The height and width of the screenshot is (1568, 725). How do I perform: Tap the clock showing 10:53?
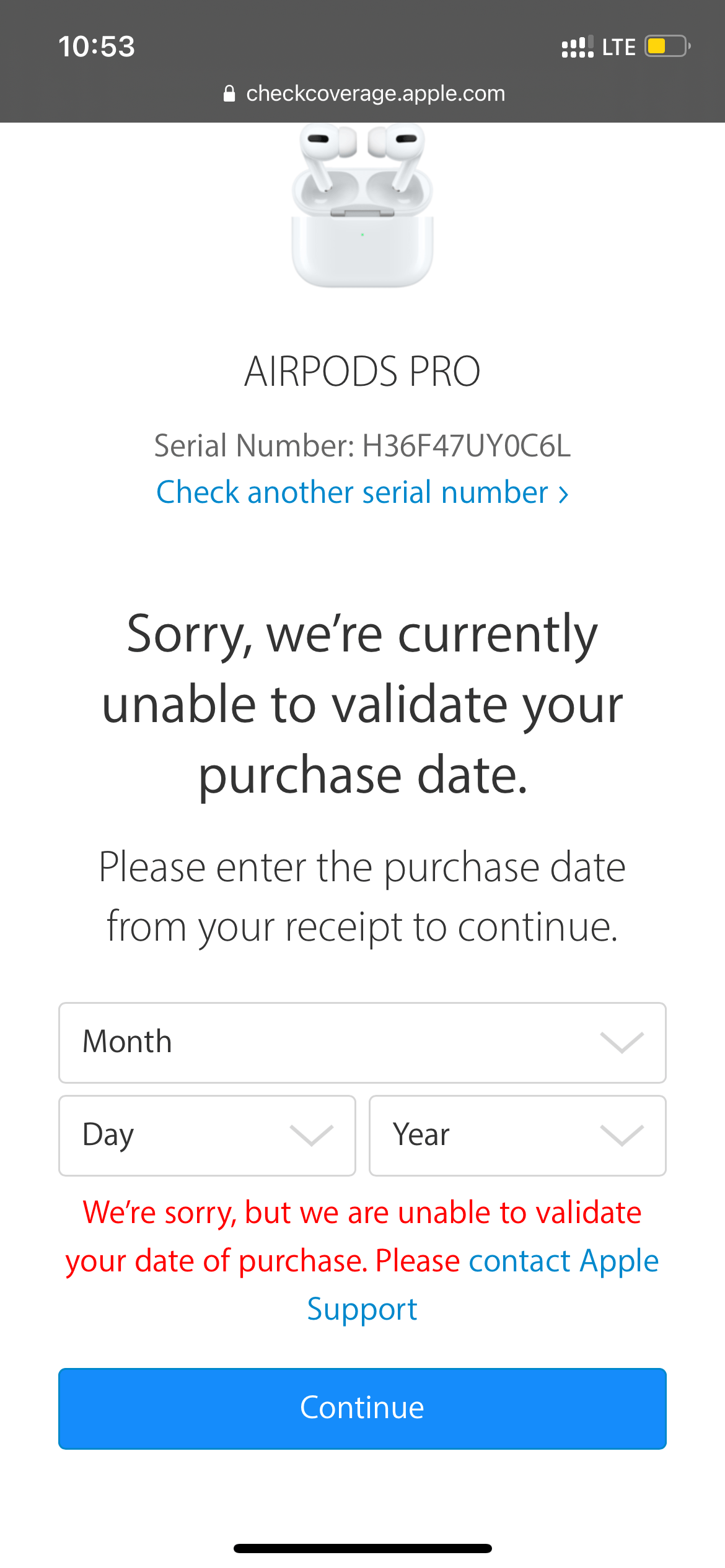coord(96,46)
